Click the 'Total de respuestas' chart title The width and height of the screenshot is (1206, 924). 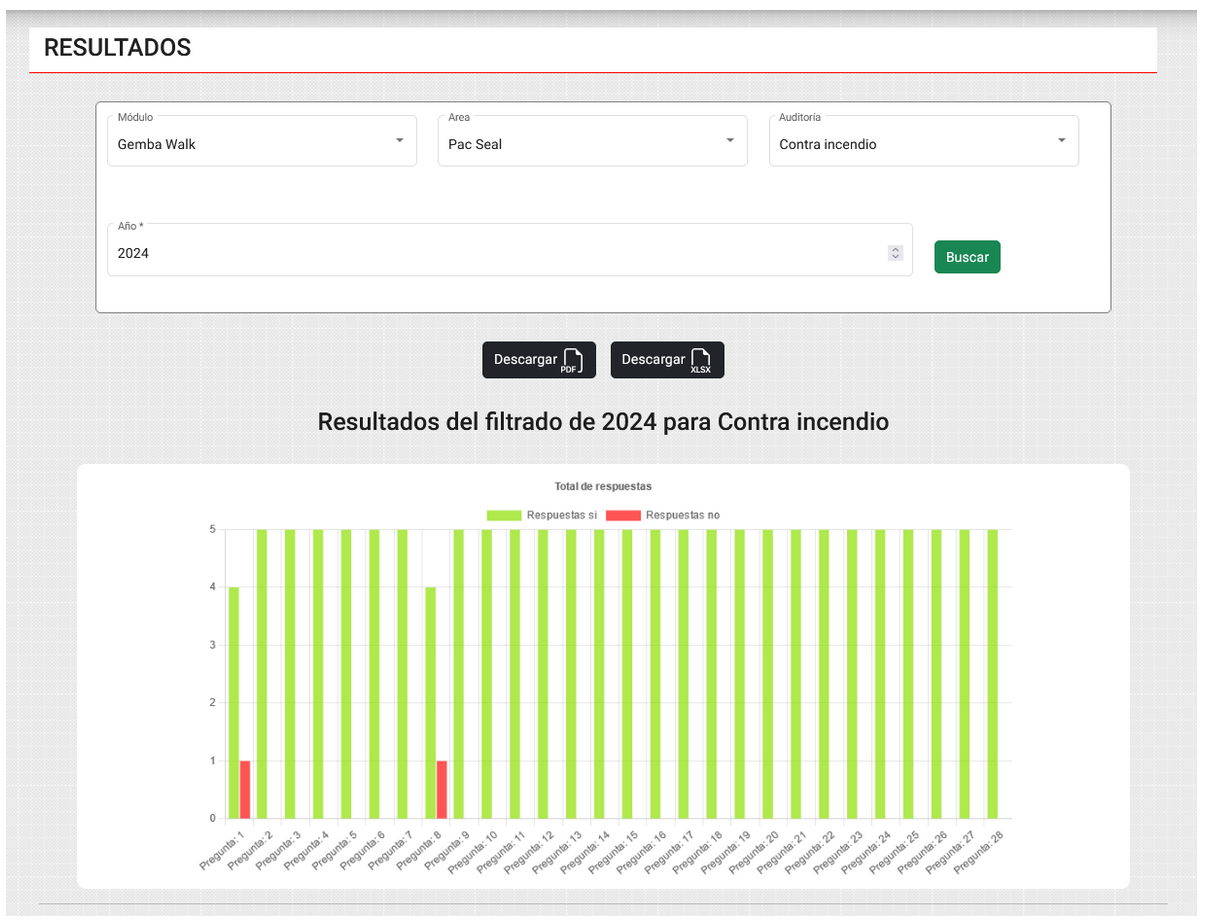[x=605, y=486]
